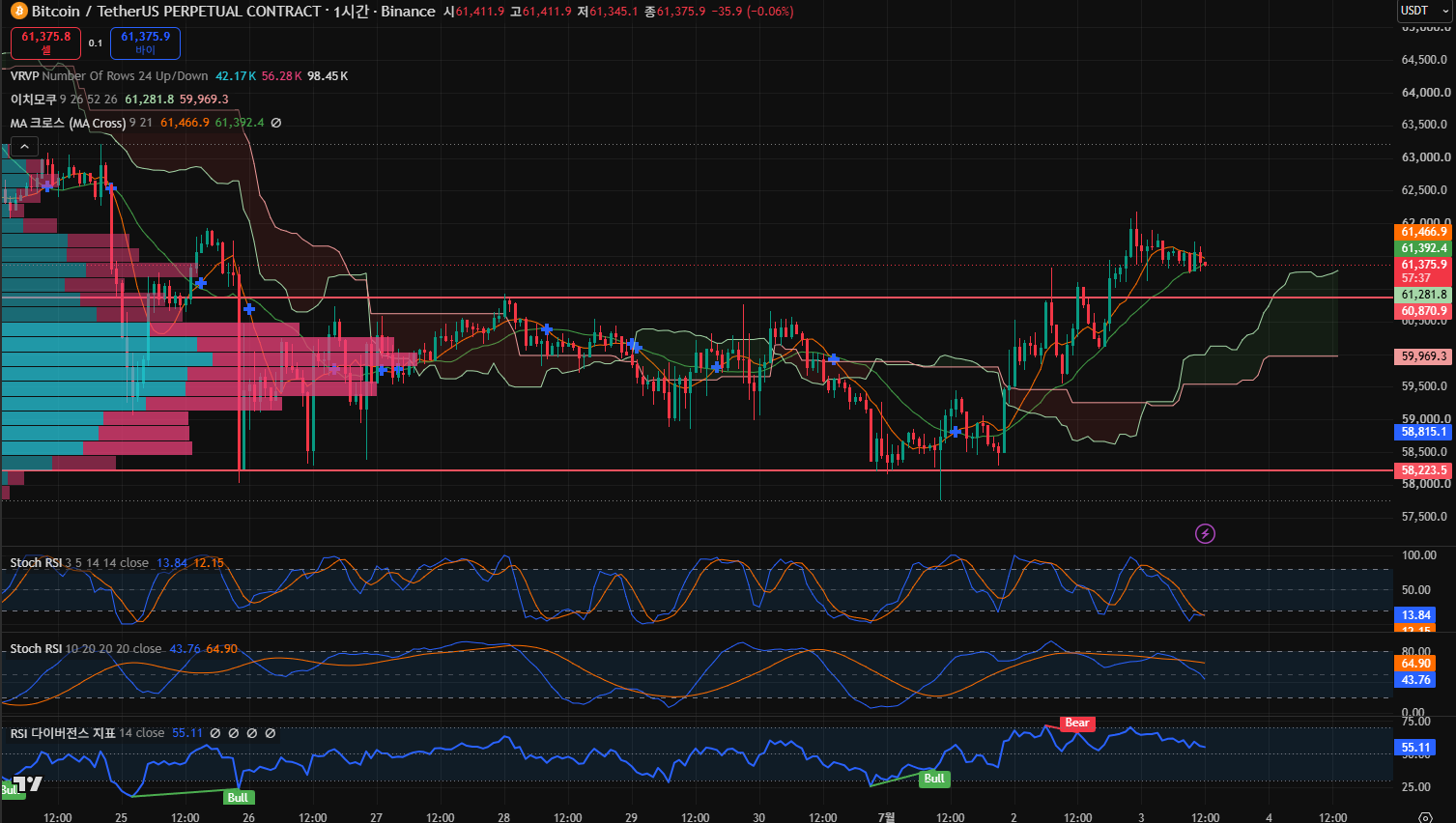Click the red sell button 61,375.8

click(x=46, y=43)
